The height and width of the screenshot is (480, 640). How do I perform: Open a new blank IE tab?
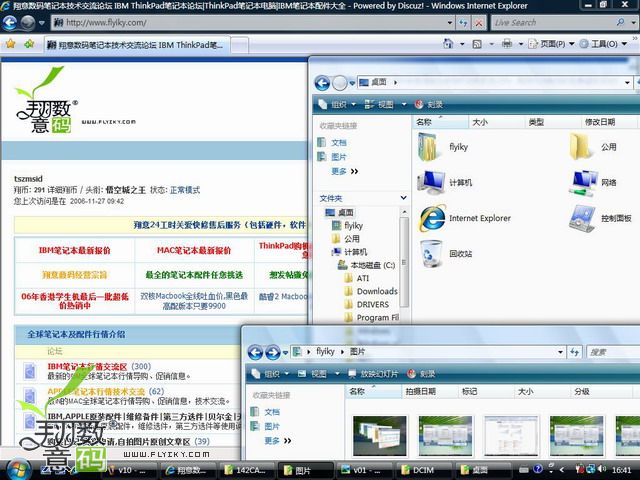tap(239, 45)
